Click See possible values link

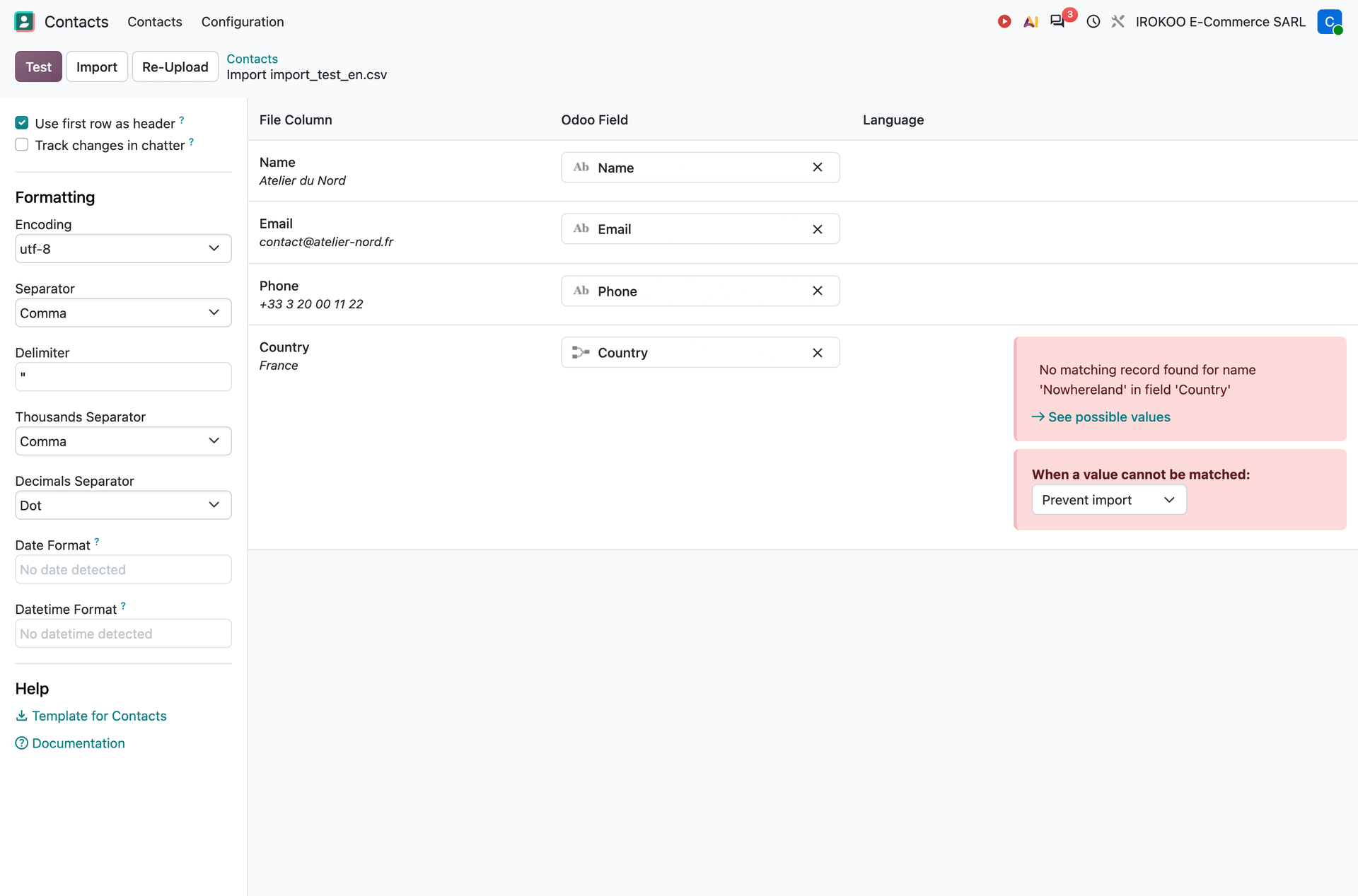(1101, 417)
